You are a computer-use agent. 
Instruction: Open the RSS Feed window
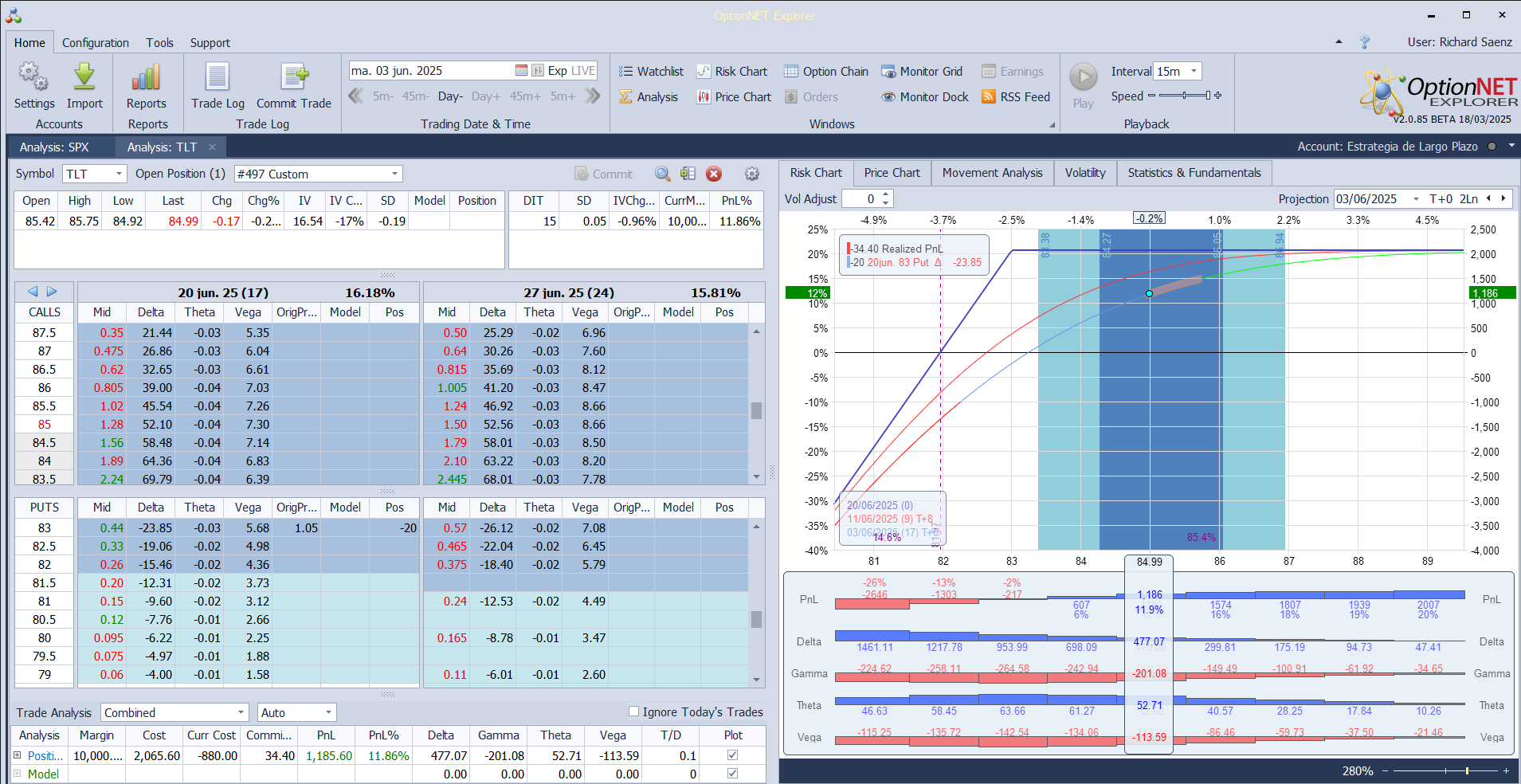click(1016, 96)
